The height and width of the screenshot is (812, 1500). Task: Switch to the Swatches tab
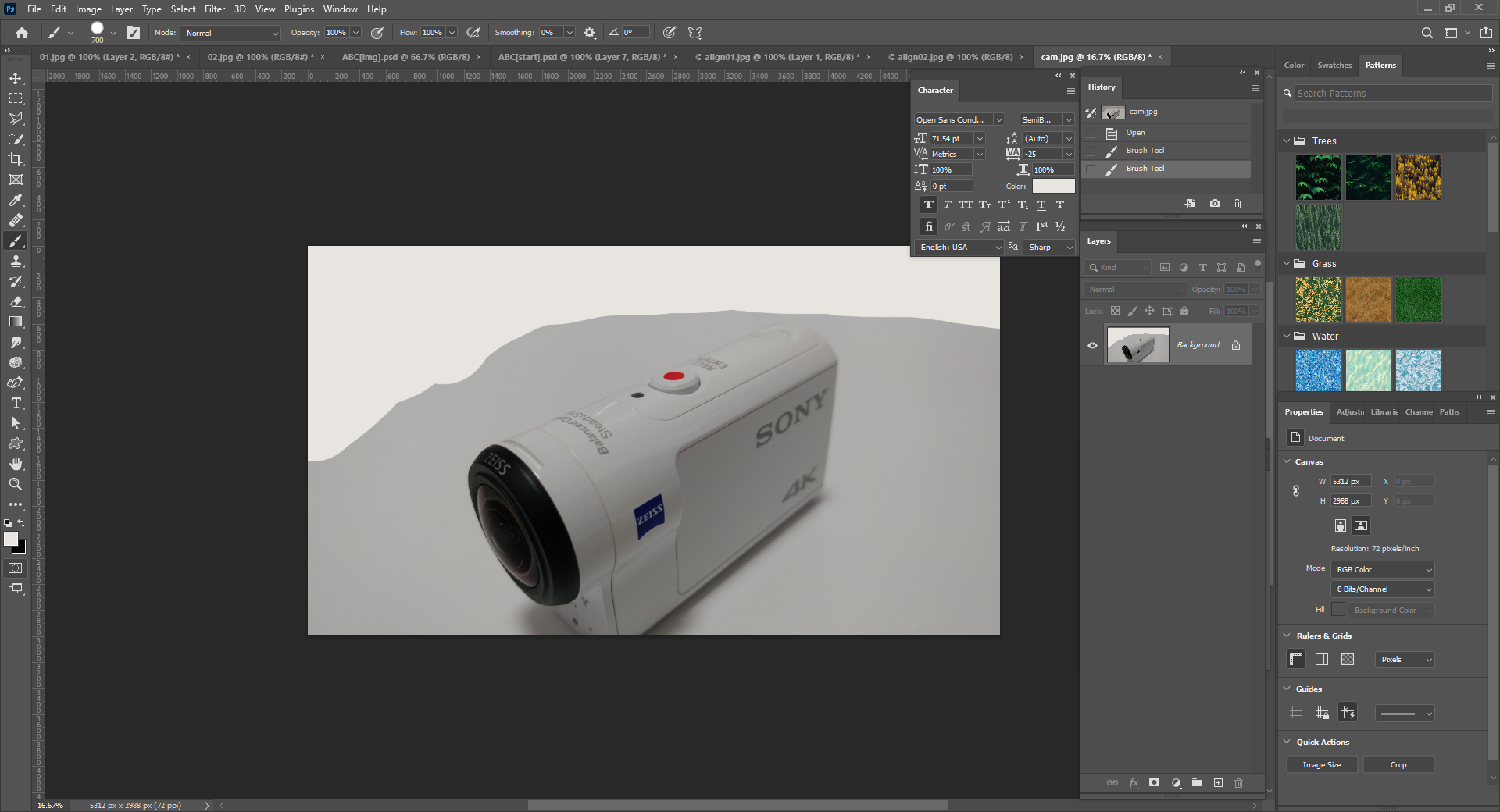click(x=1334, y=66)
